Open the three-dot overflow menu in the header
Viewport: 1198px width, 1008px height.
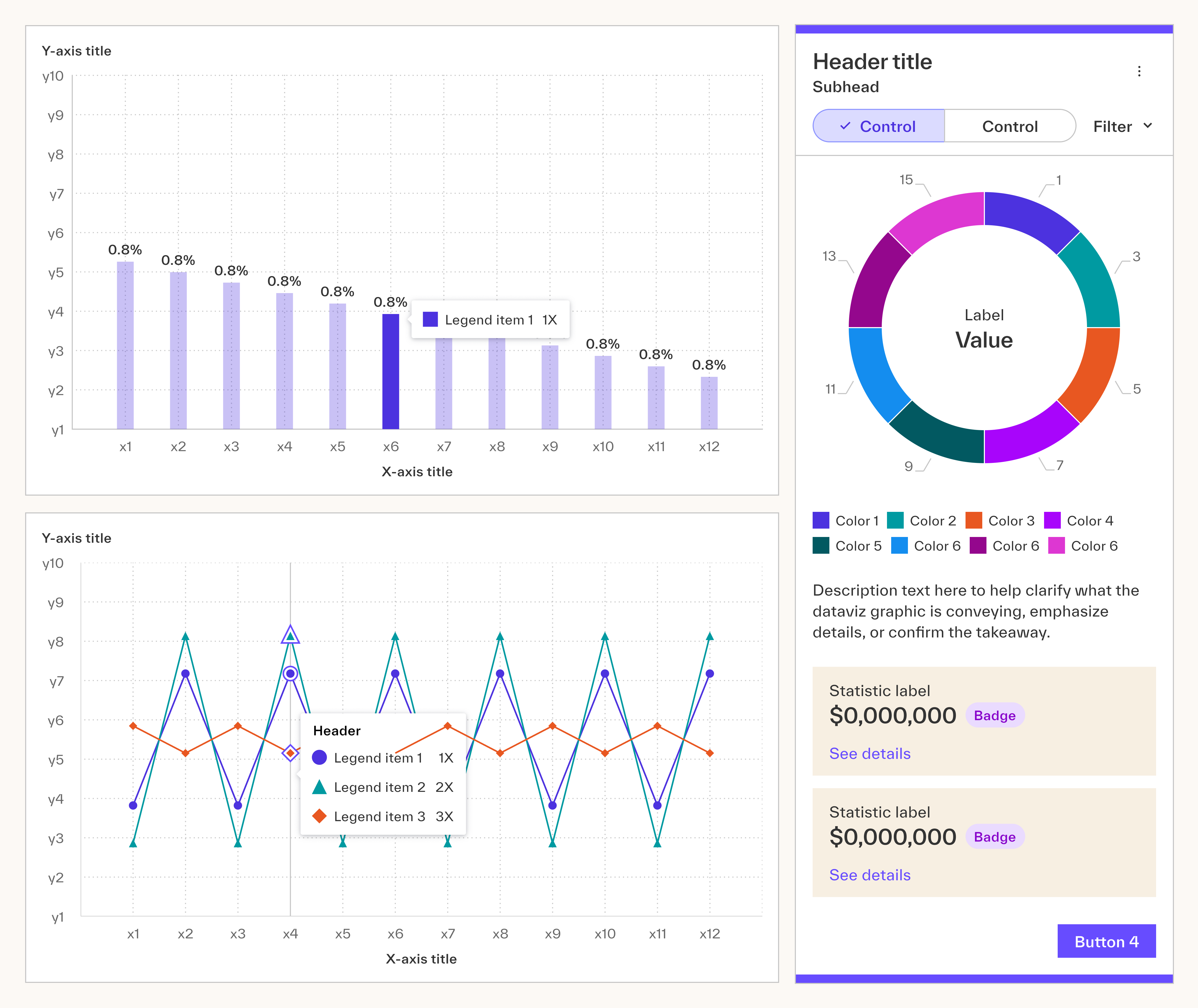tap(1139, 71)
